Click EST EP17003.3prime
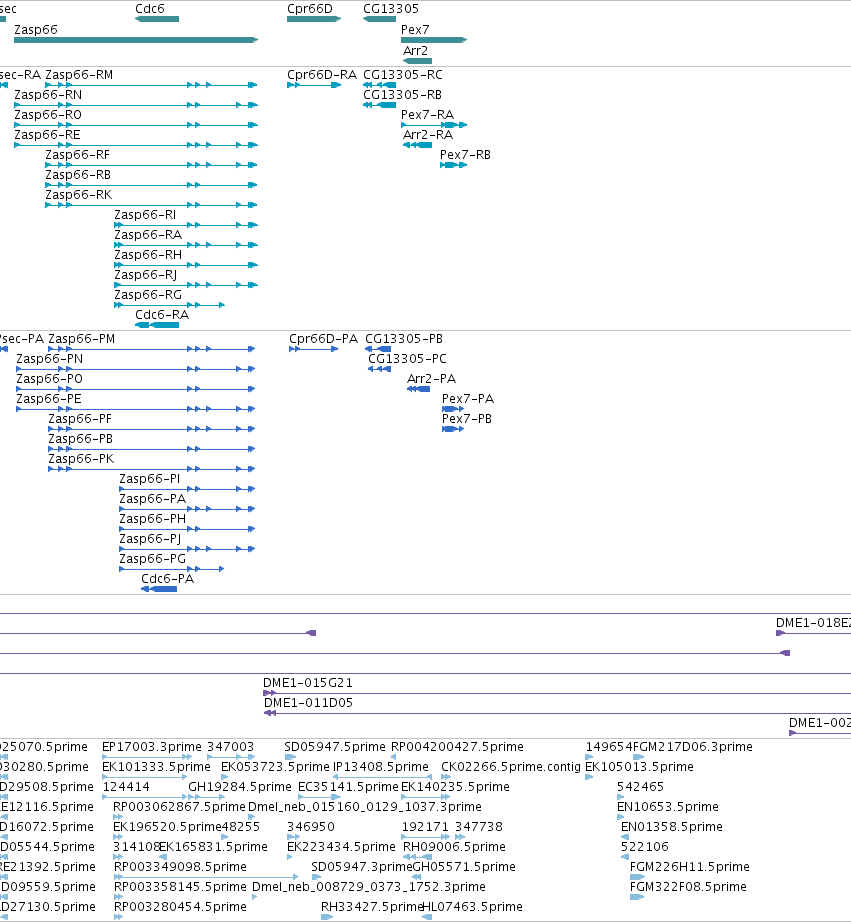This screenshot has width=851, height=922. 146,757
